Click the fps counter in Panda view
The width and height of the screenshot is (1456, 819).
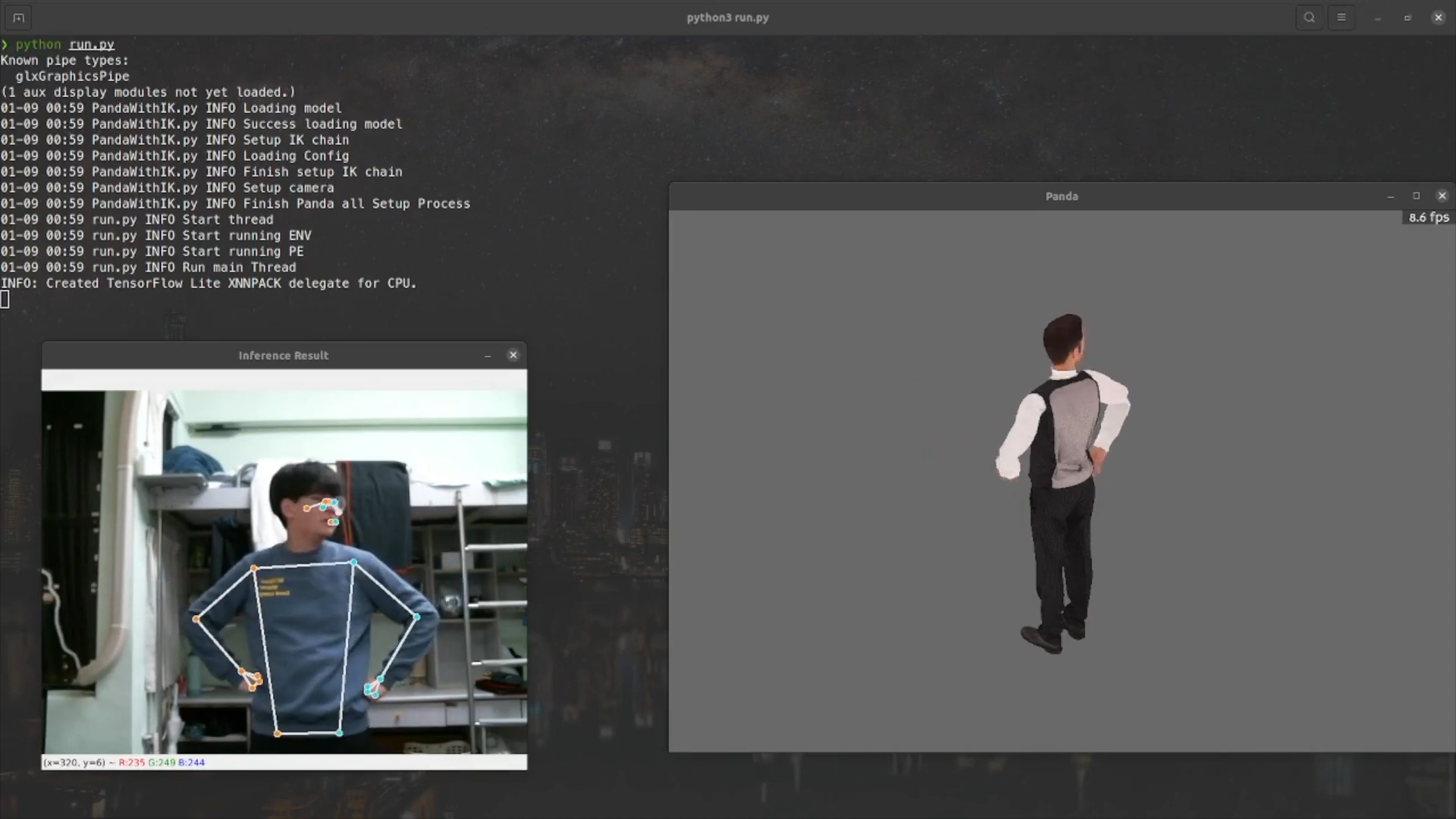pyautogui.click(x=1428, y=218)
